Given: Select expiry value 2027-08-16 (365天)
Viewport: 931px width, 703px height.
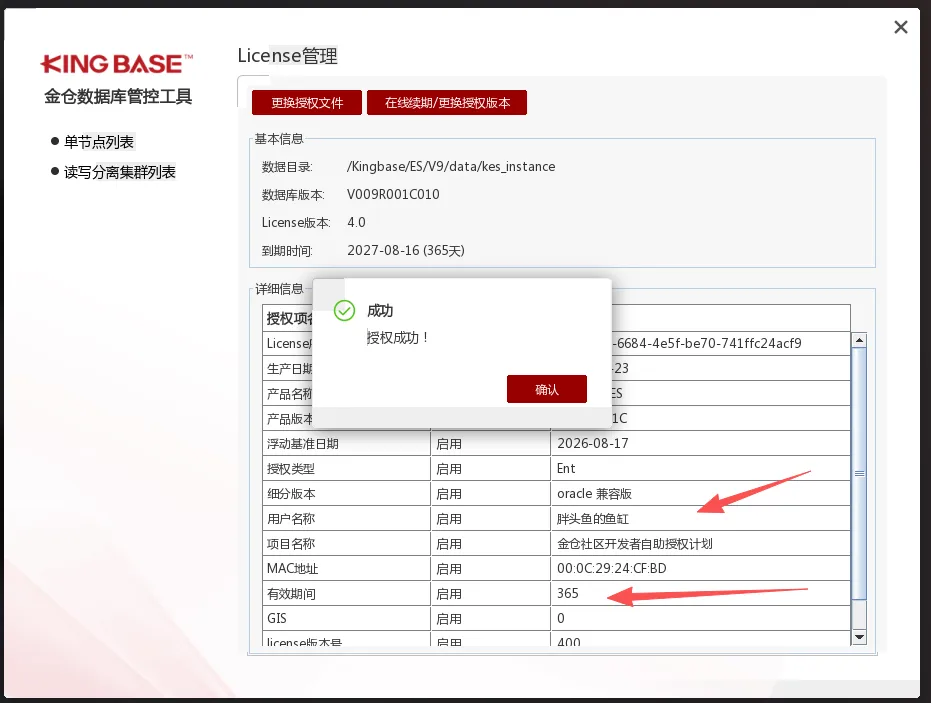Looking at the screenshot, I should (406, 250).
